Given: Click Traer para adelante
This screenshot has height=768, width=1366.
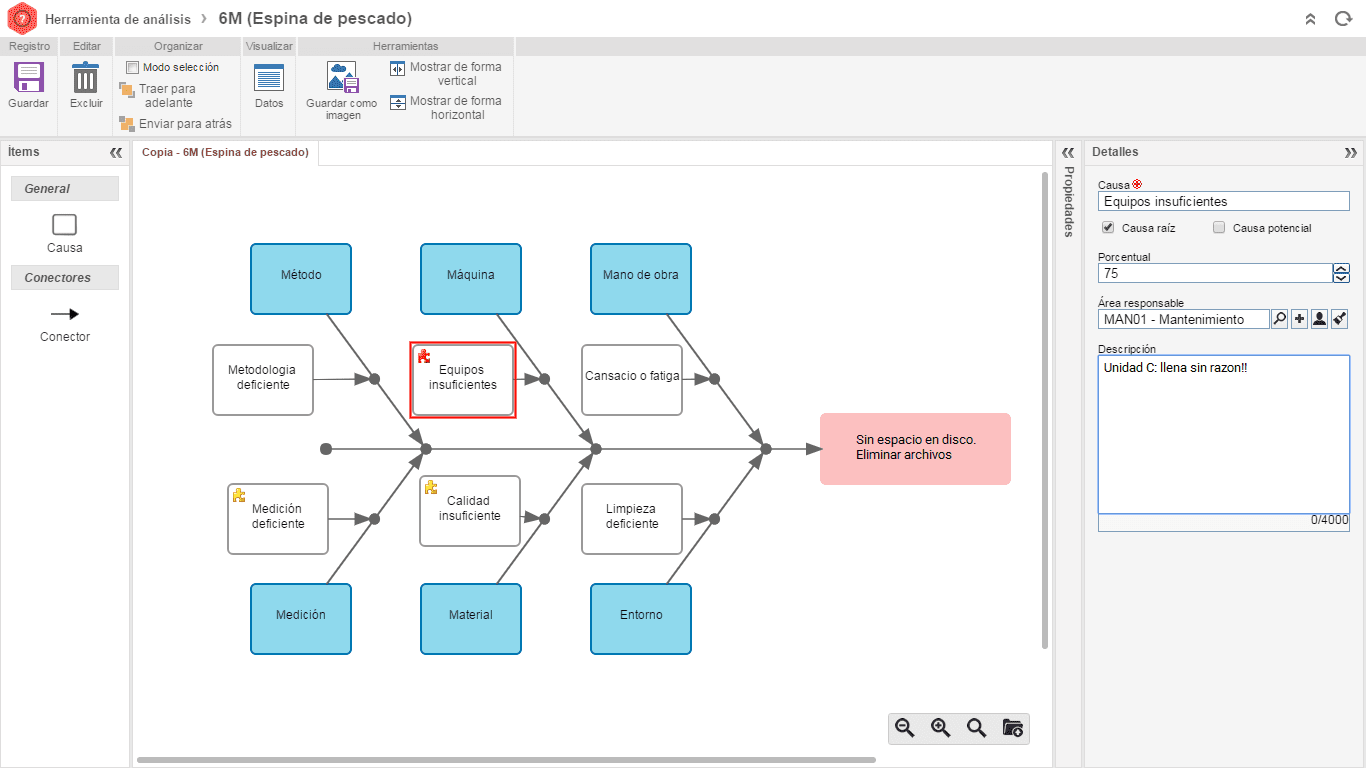Looking at the screenshot, I should point(158,96).
